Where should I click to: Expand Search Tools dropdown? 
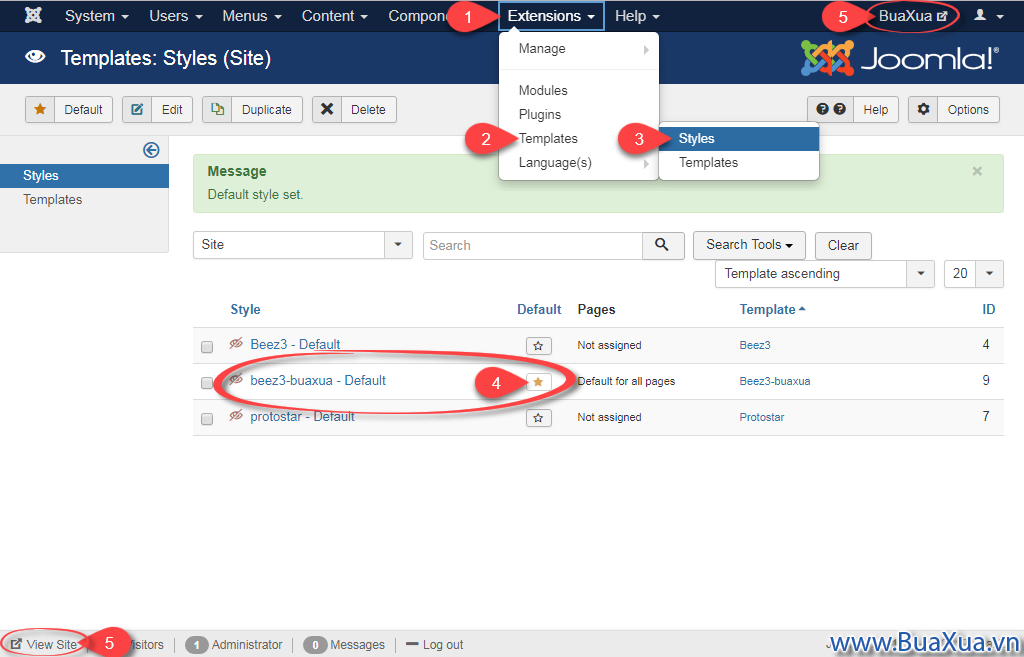point(749,245)
